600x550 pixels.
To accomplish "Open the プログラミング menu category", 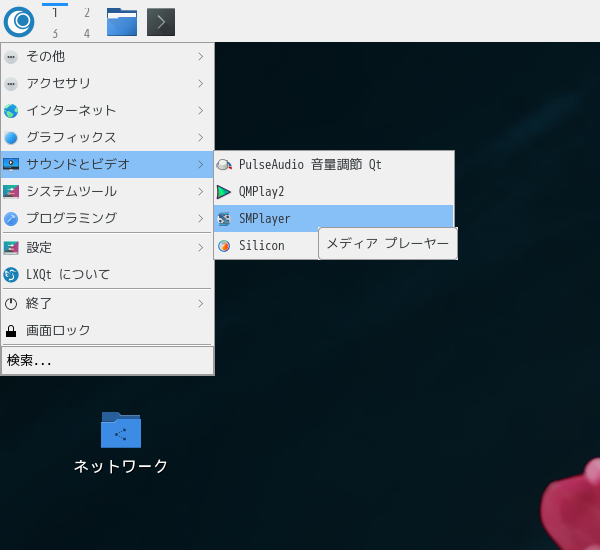I will (x=107, y=218).
